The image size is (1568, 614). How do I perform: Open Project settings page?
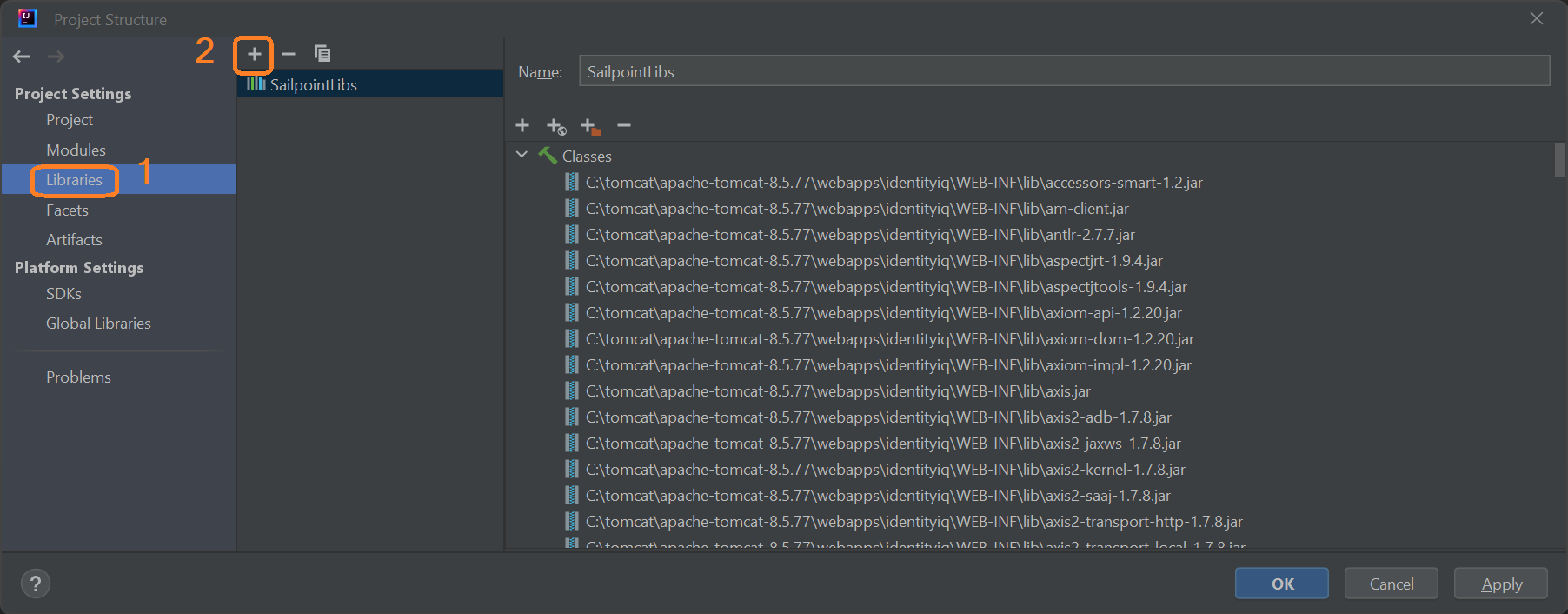[x=70, y=120]
